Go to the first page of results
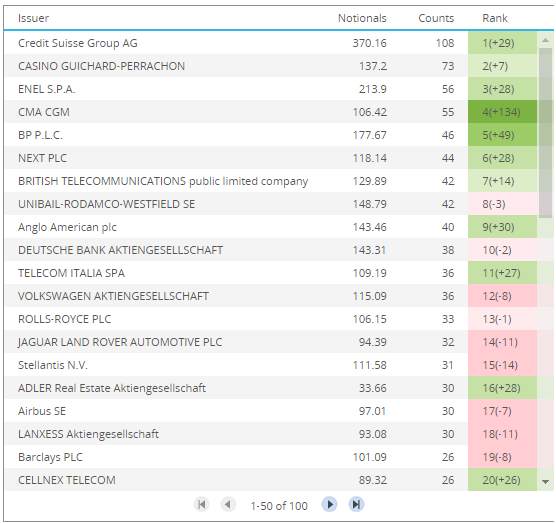Viewport: 556px width, 523px height. [x=201, y=504]
